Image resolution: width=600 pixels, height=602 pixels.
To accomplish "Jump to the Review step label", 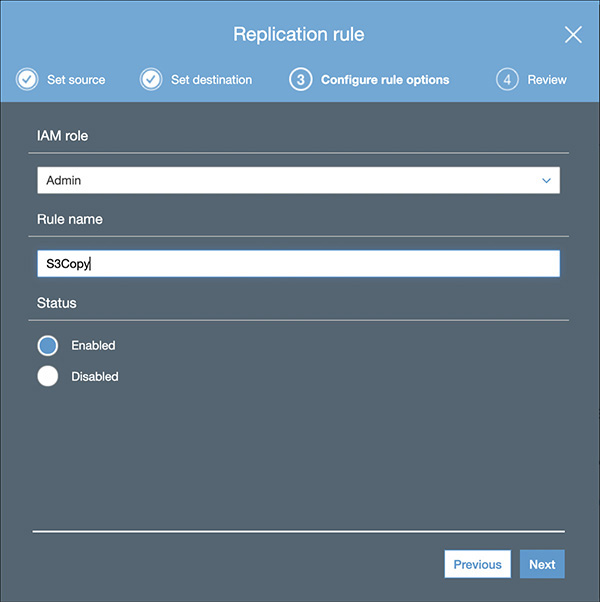I will pos(547,79).
